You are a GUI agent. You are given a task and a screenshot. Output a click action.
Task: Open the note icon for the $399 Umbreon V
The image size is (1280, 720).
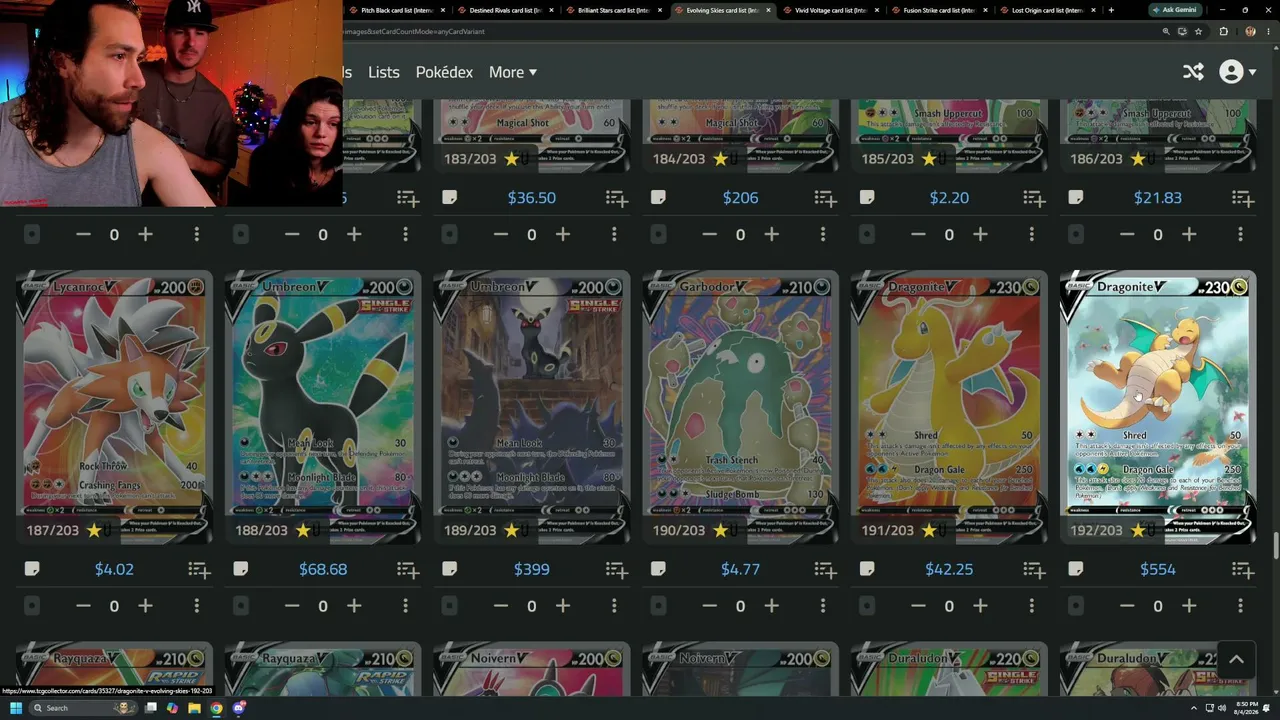coord(450,569)
